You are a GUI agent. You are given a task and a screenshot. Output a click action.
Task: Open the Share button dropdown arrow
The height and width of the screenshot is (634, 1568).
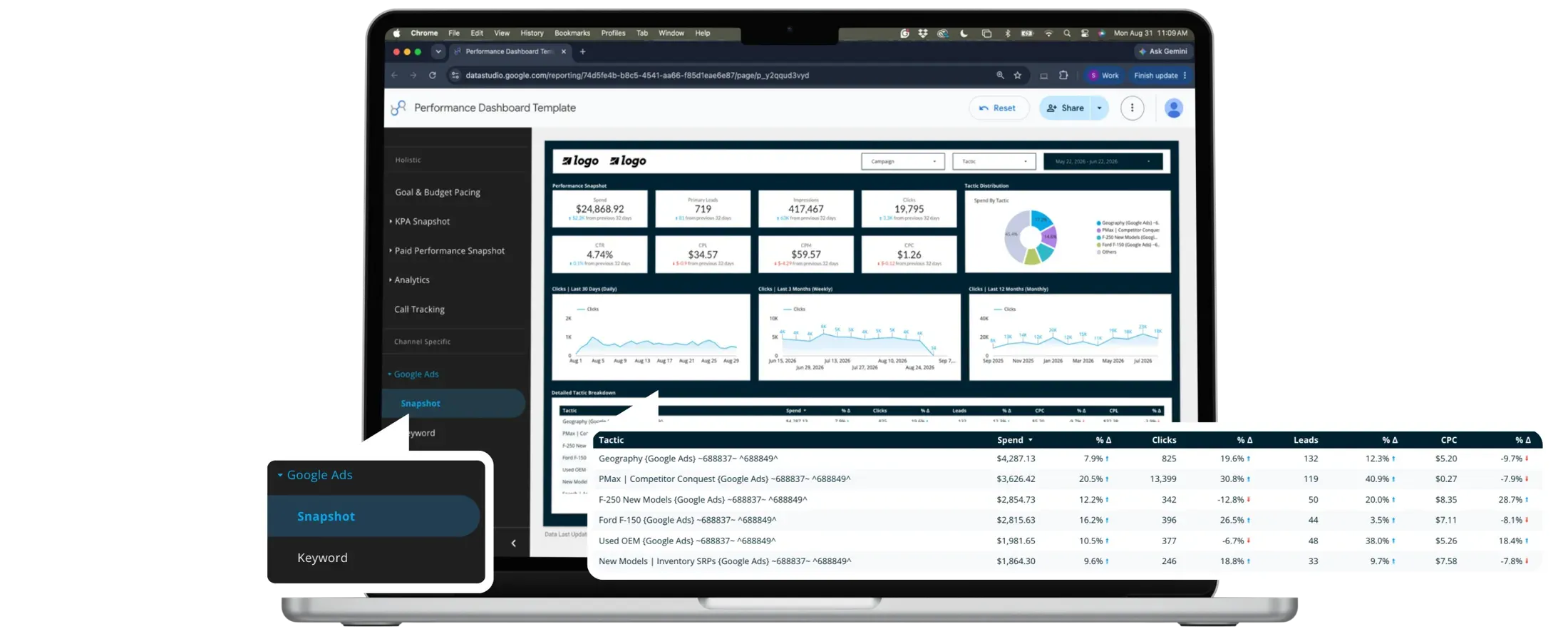1100,108
